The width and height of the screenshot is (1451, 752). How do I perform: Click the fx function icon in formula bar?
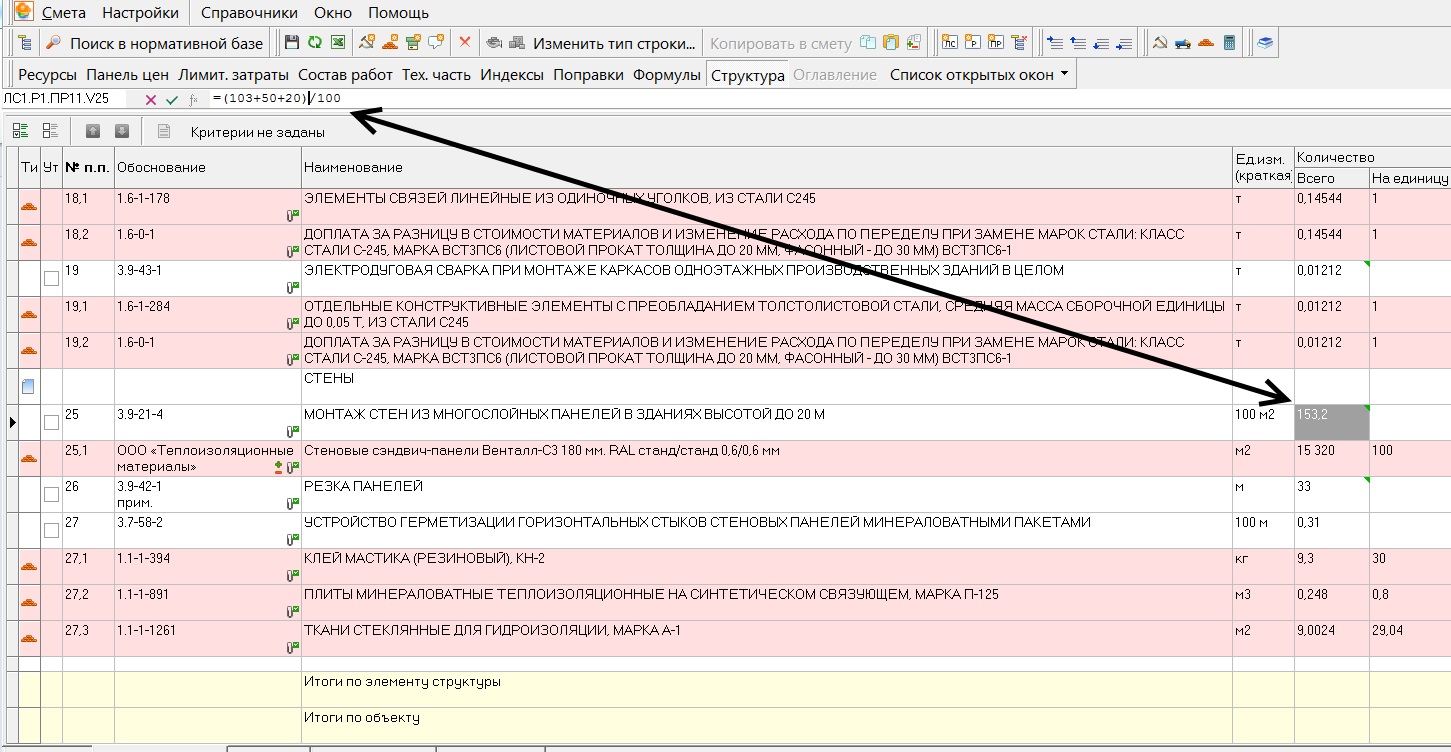(x=193, y=99)
